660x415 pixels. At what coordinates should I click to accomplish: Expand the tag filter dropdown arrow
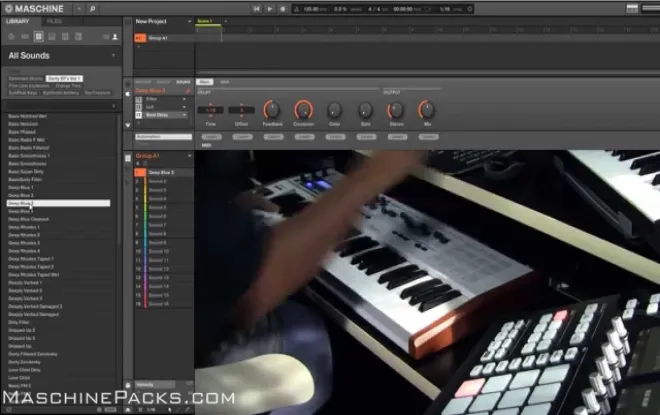tap(114, 106)
